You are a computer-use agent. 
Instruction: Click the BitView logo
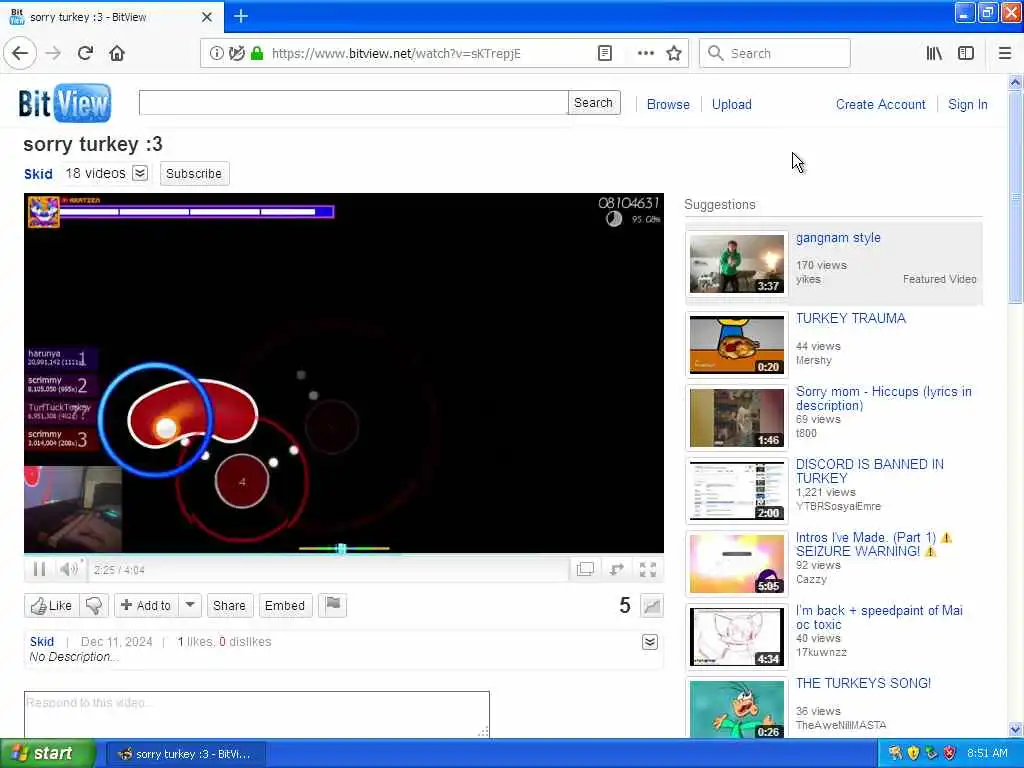[x=65, y=103]
